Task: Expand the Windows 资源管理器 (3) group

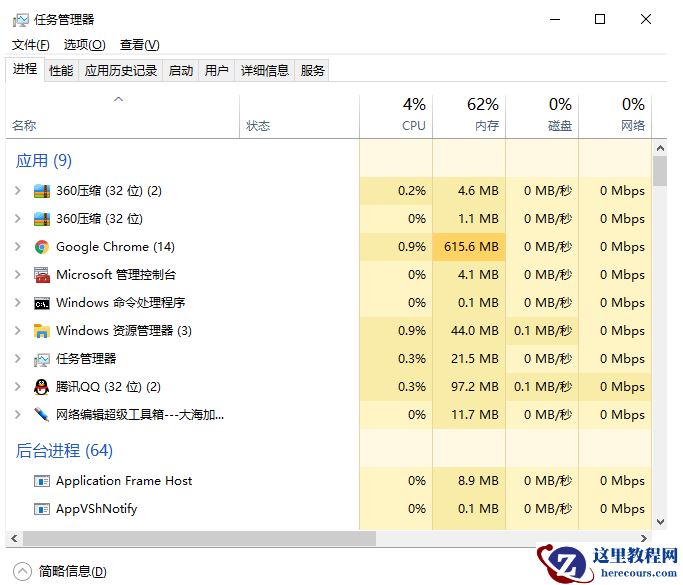Action: point(17,331)
